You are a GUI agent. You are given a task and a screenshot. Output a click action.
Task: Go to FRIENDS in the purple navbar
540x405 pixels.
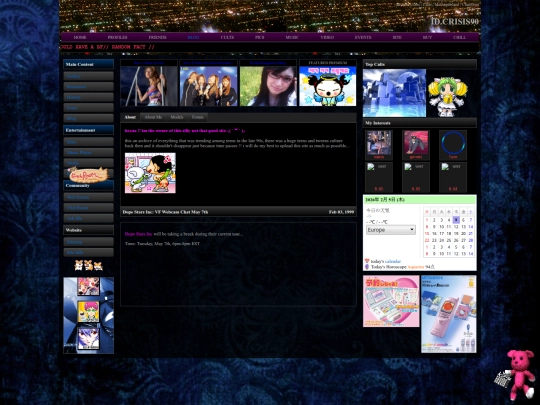[x=157, y=37]
